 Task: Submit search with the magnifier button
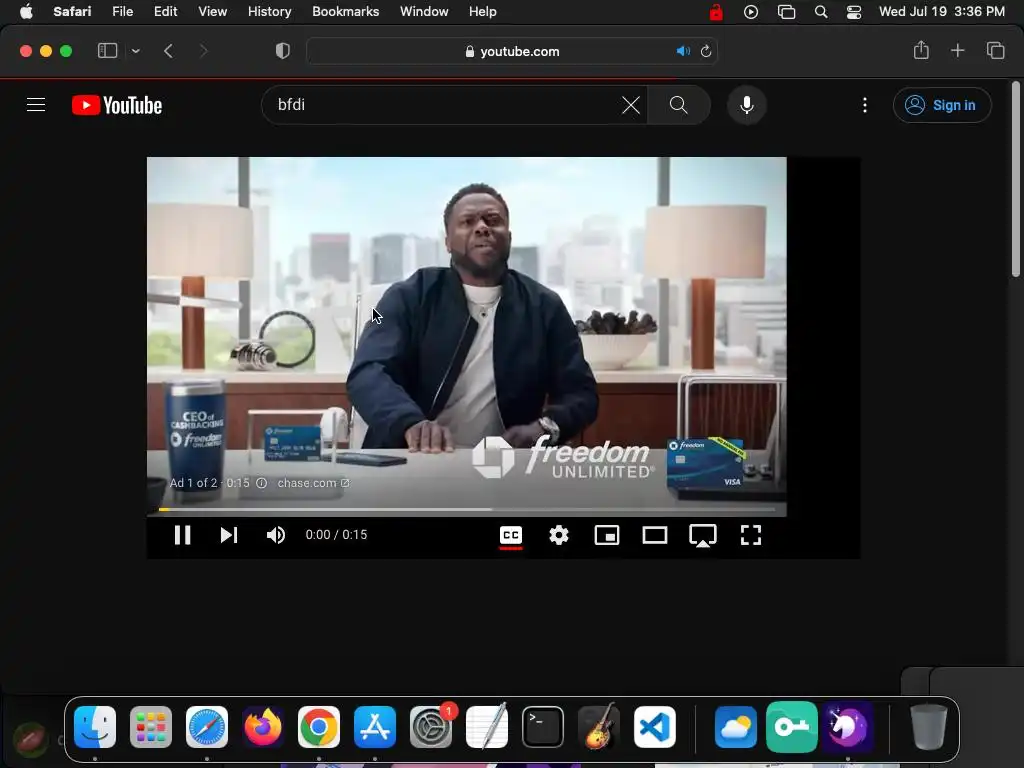pos(679,104)
